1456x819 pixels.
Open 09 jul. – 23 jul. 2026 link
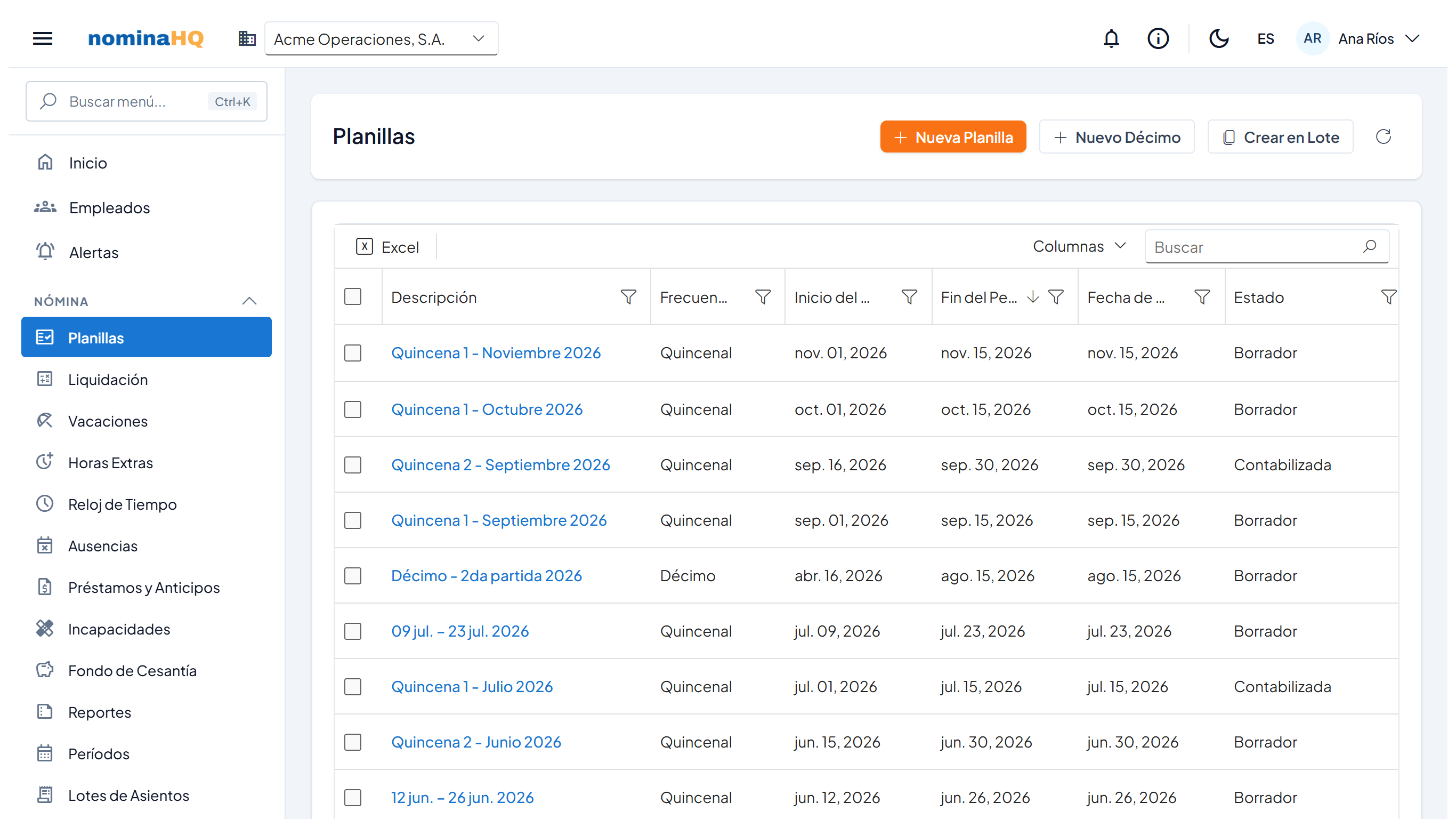[x=459, y=631]
